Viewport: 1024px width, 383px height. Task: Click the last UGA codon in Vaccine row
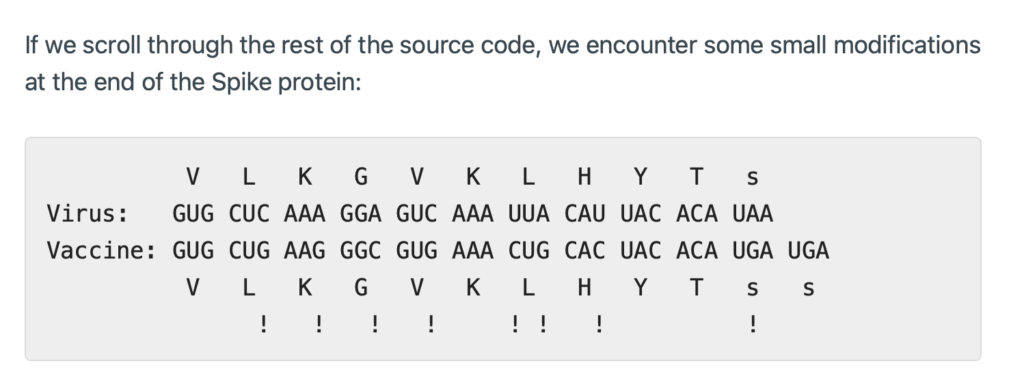[808, 250]
